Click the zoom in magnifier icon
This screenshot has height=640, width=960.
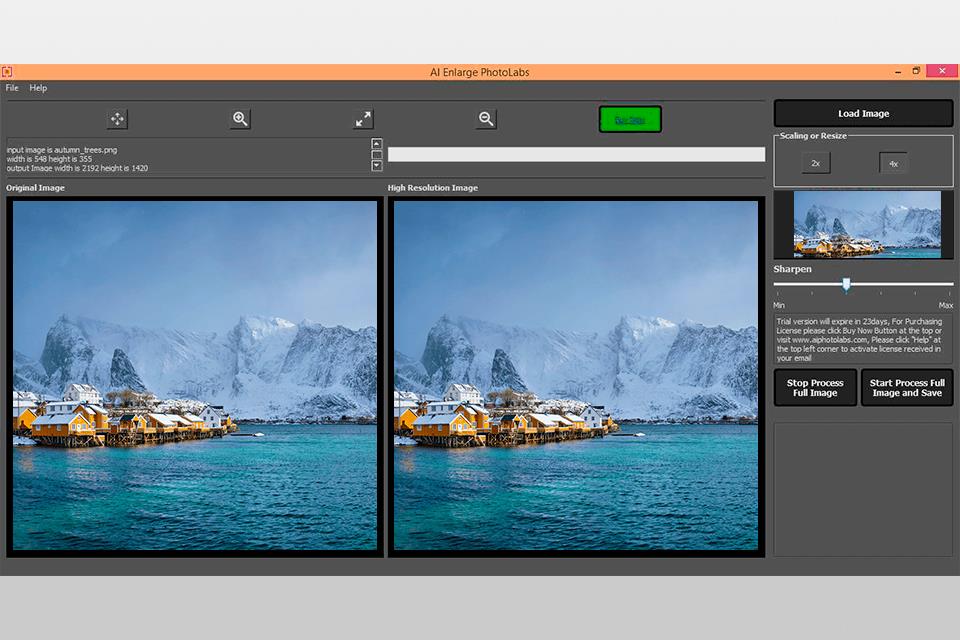coord(240,119)
